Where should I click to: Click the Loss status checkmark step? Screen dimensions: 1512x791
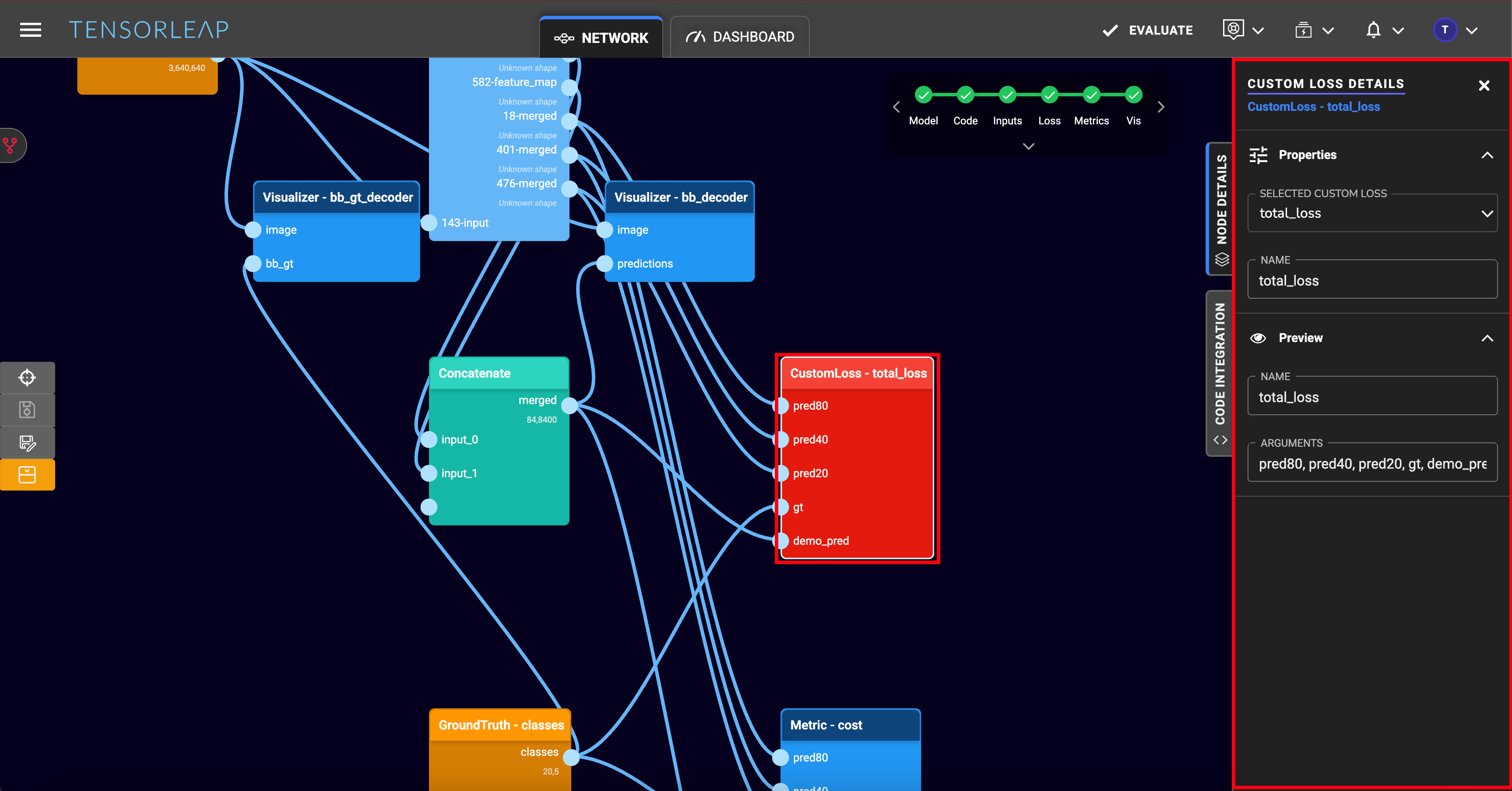click(1049, 95)
